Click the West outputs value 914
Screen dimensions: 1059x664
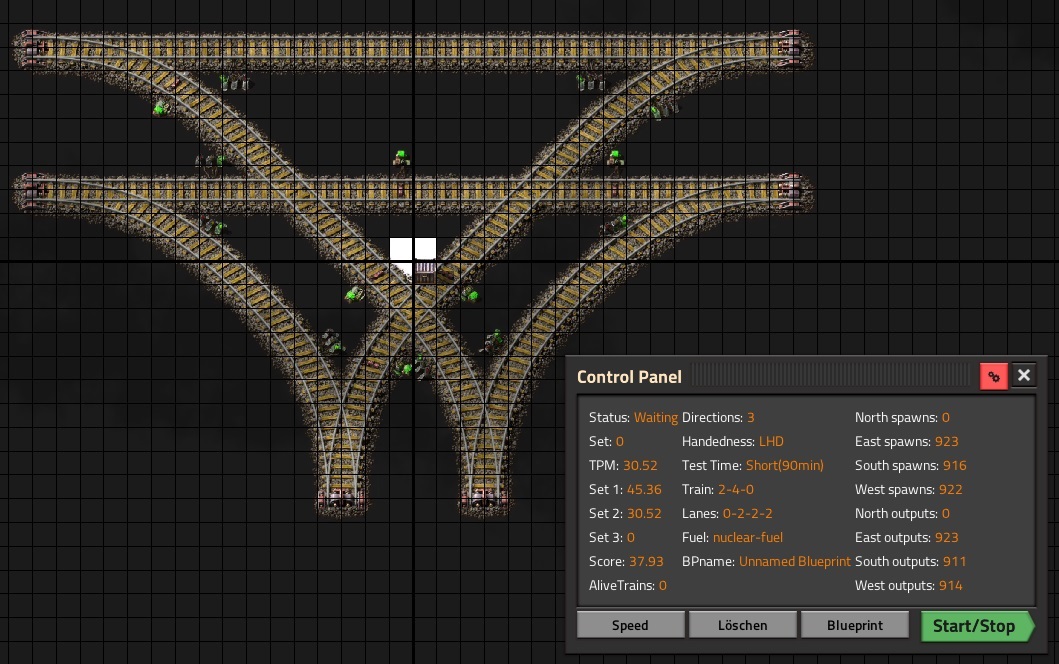[950, 586]
